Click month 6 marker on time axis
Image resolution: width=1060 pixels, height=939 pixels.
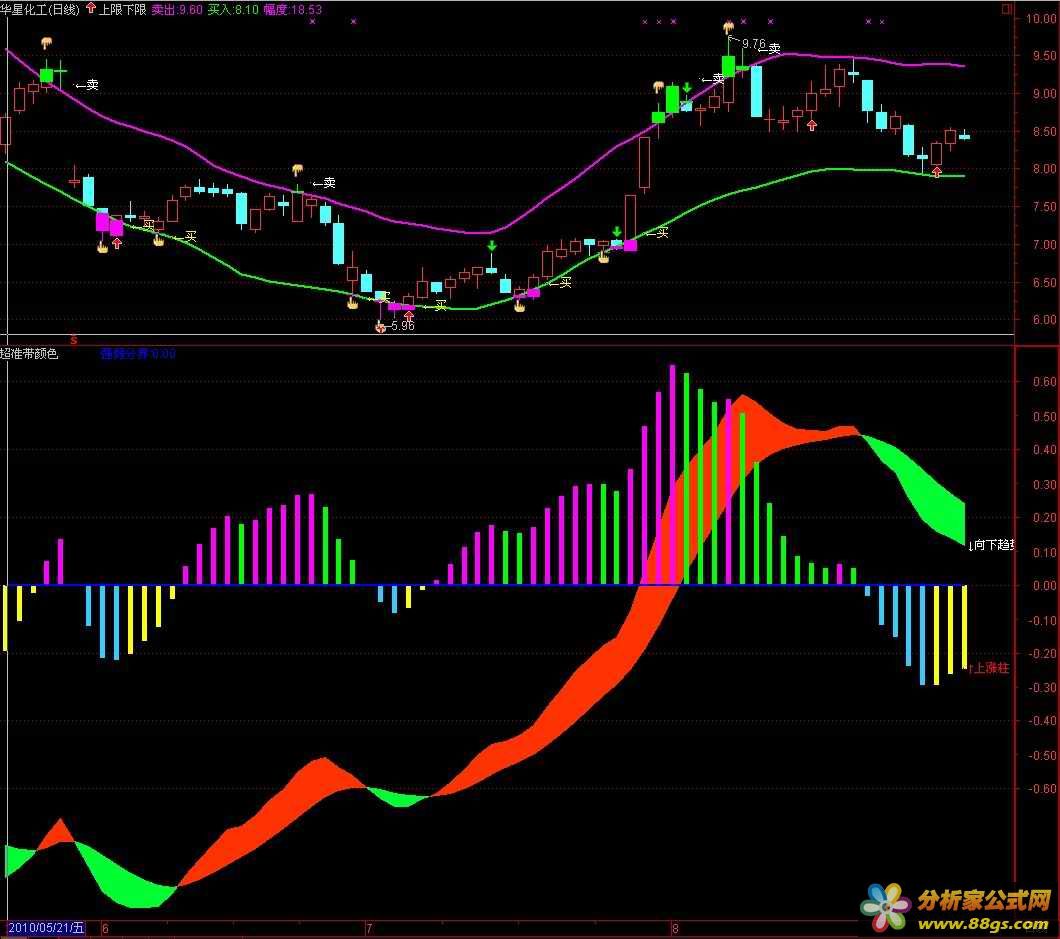105,928
